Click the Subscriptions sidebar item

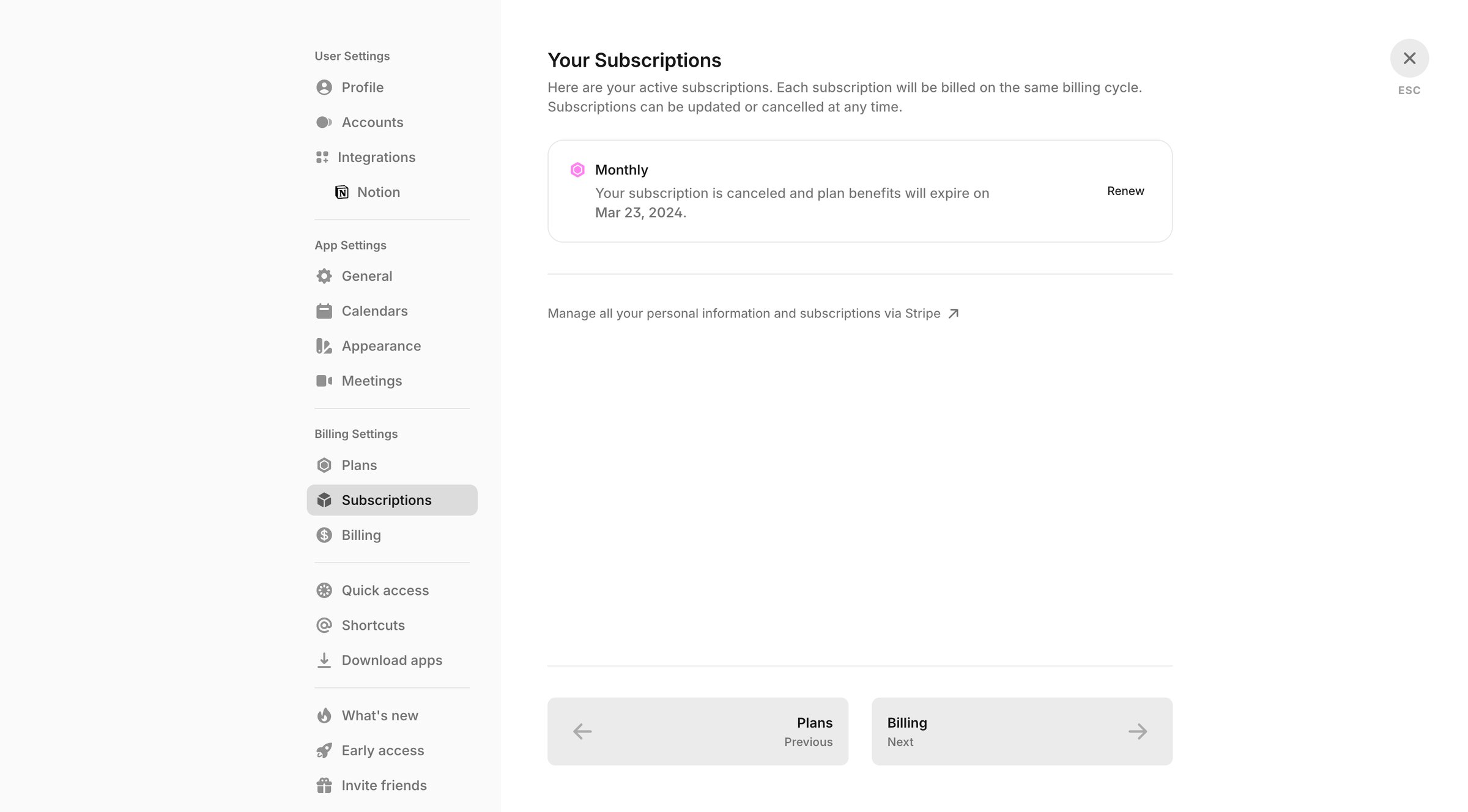tap(392, 500)
